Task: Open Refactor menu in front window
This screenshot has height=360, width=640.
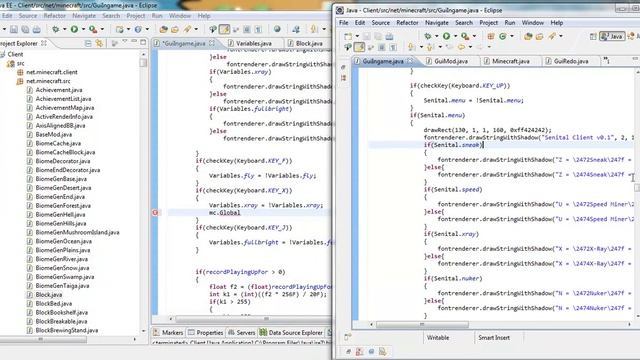Action: pos(407,23)
